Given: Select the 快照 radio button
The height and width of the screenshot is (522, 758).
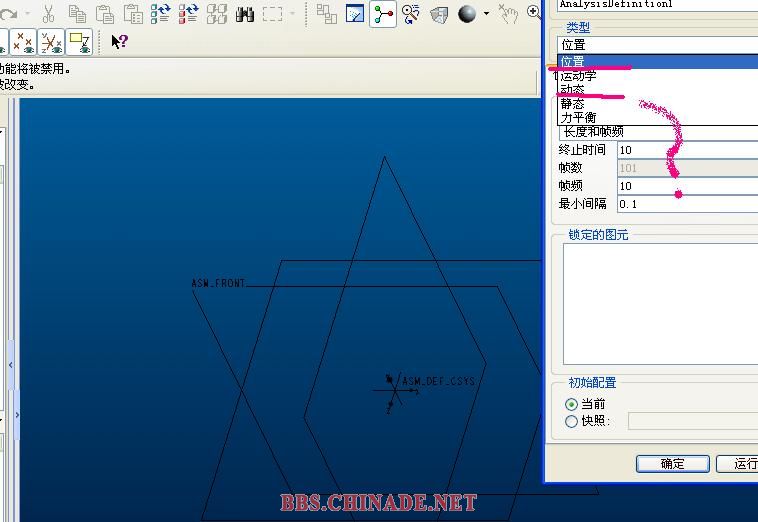Looking at the screenshot, I should tap(571, 421).
